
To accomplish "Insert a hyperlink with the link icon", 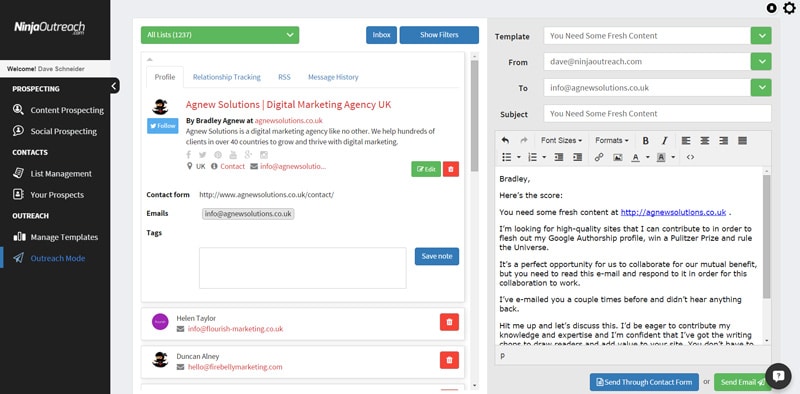I will (x=599, y=157).
